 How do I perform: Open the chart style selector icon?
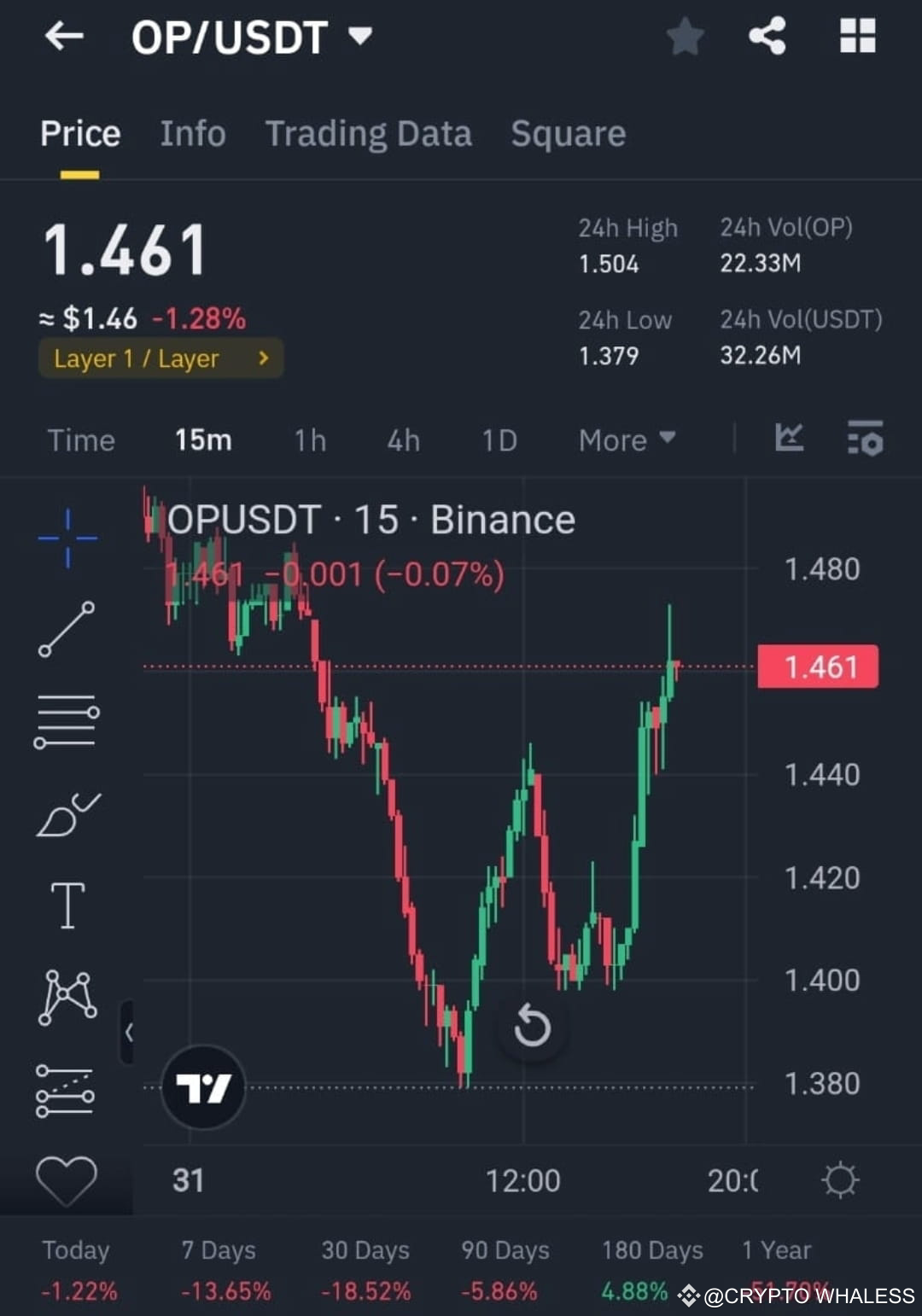pos(789,440)
